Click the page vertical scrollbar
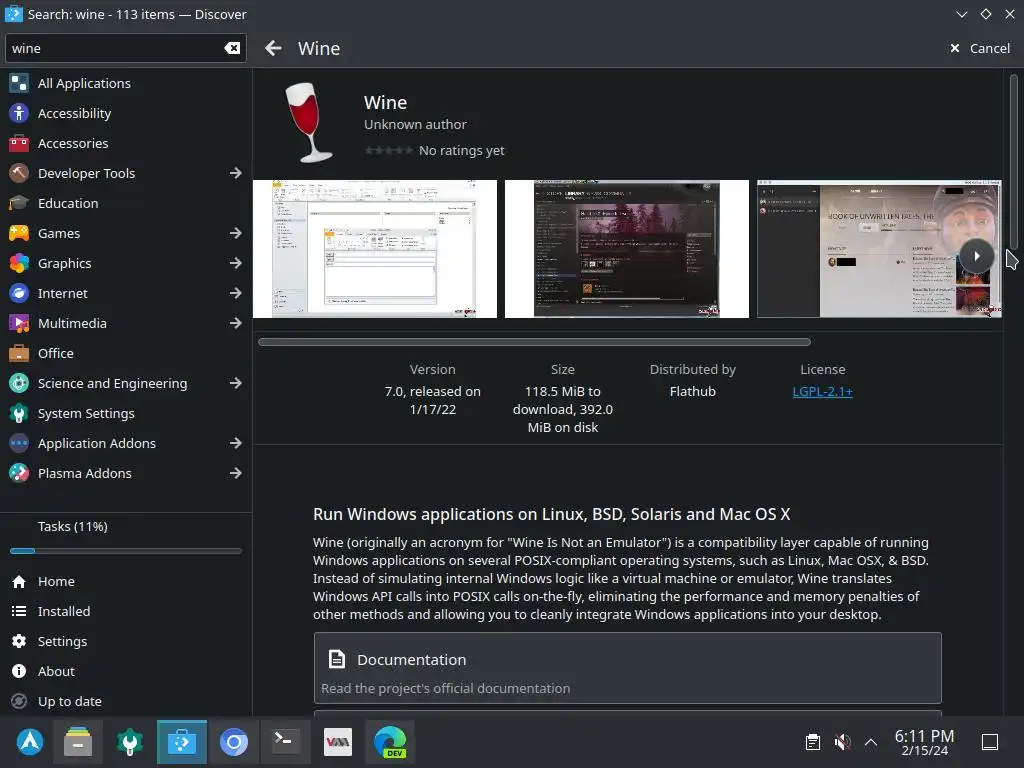 pos(1014,160)
